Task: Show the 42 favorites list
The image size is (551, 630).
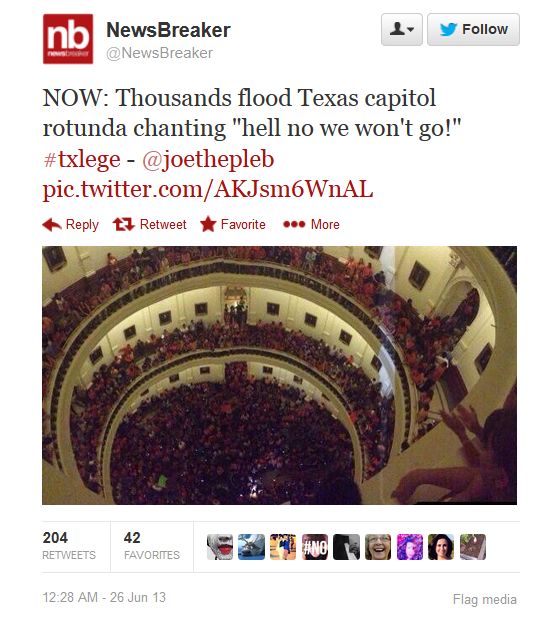Action: (152, 546)
